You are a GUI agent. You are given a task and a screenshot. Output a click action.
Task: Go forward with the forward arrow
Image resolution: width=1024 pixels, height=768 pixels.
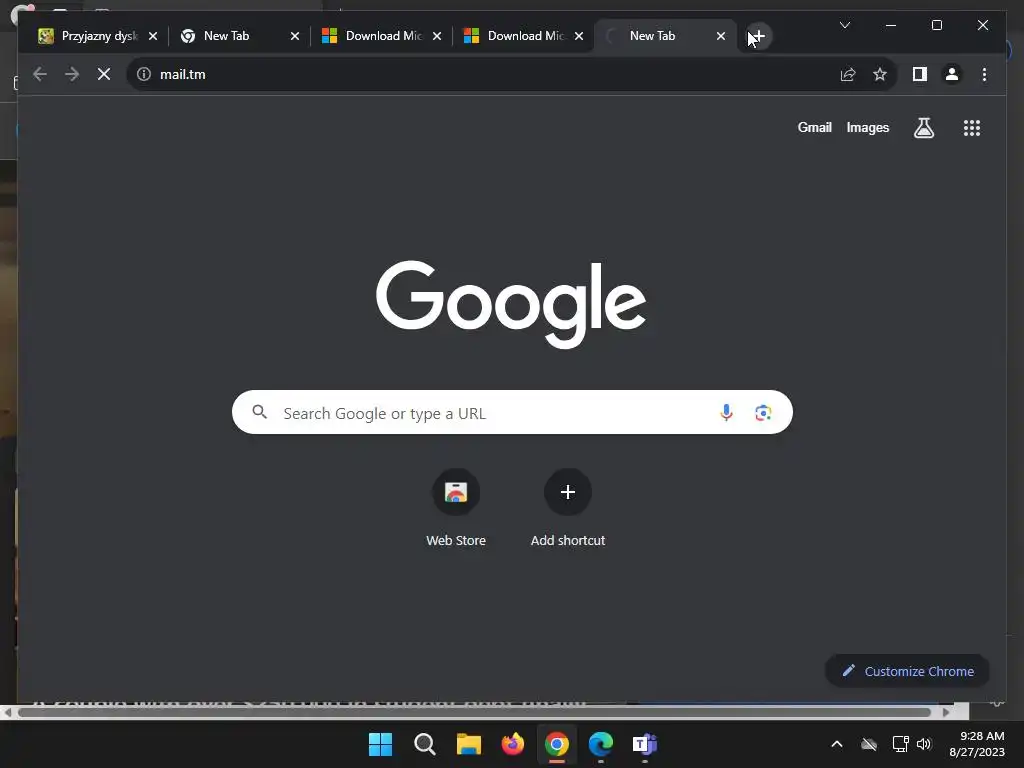click(x=72, y=74)
